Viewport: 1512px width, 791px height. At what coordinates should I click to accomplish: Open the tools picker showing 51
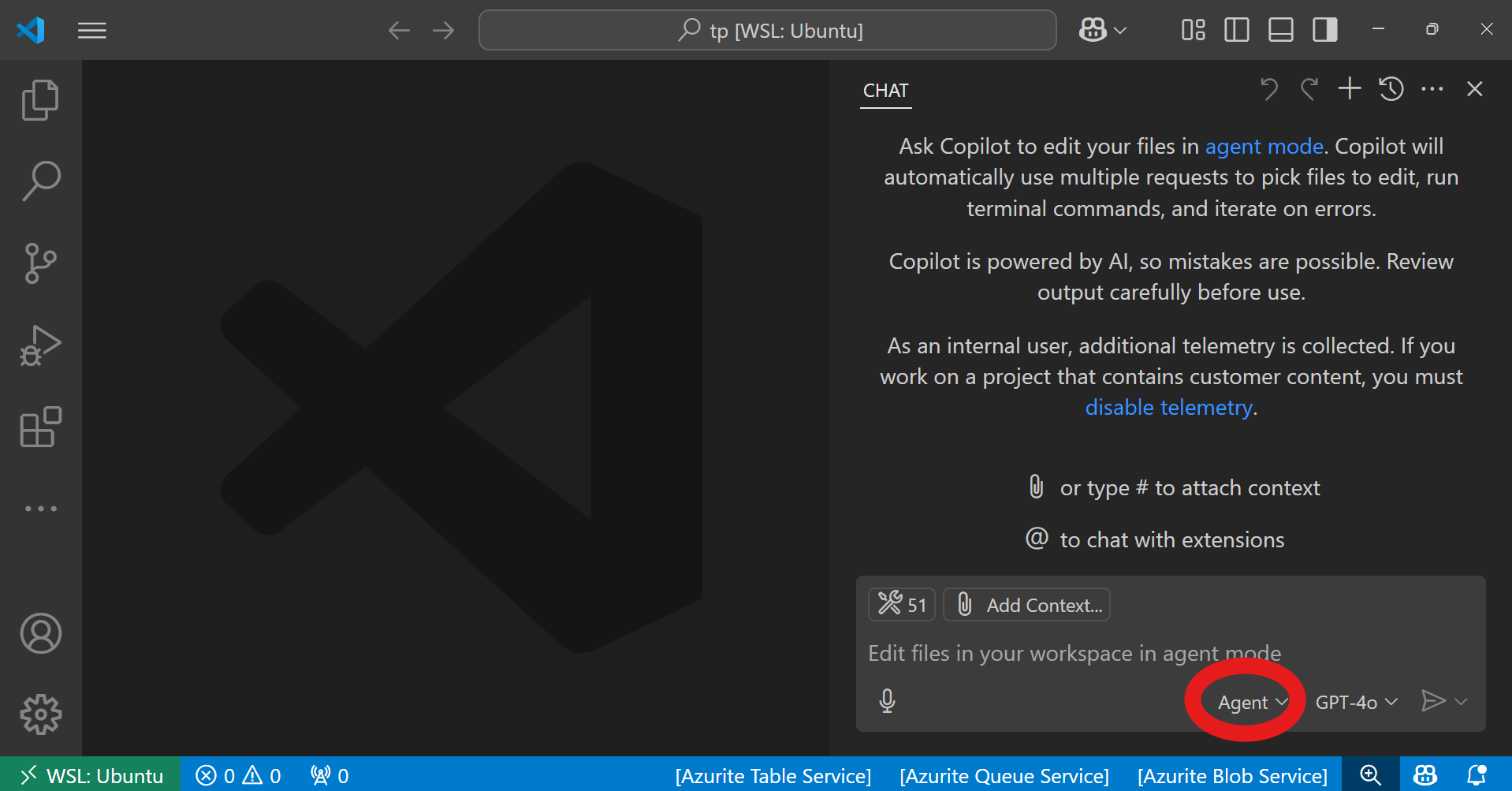902,605
